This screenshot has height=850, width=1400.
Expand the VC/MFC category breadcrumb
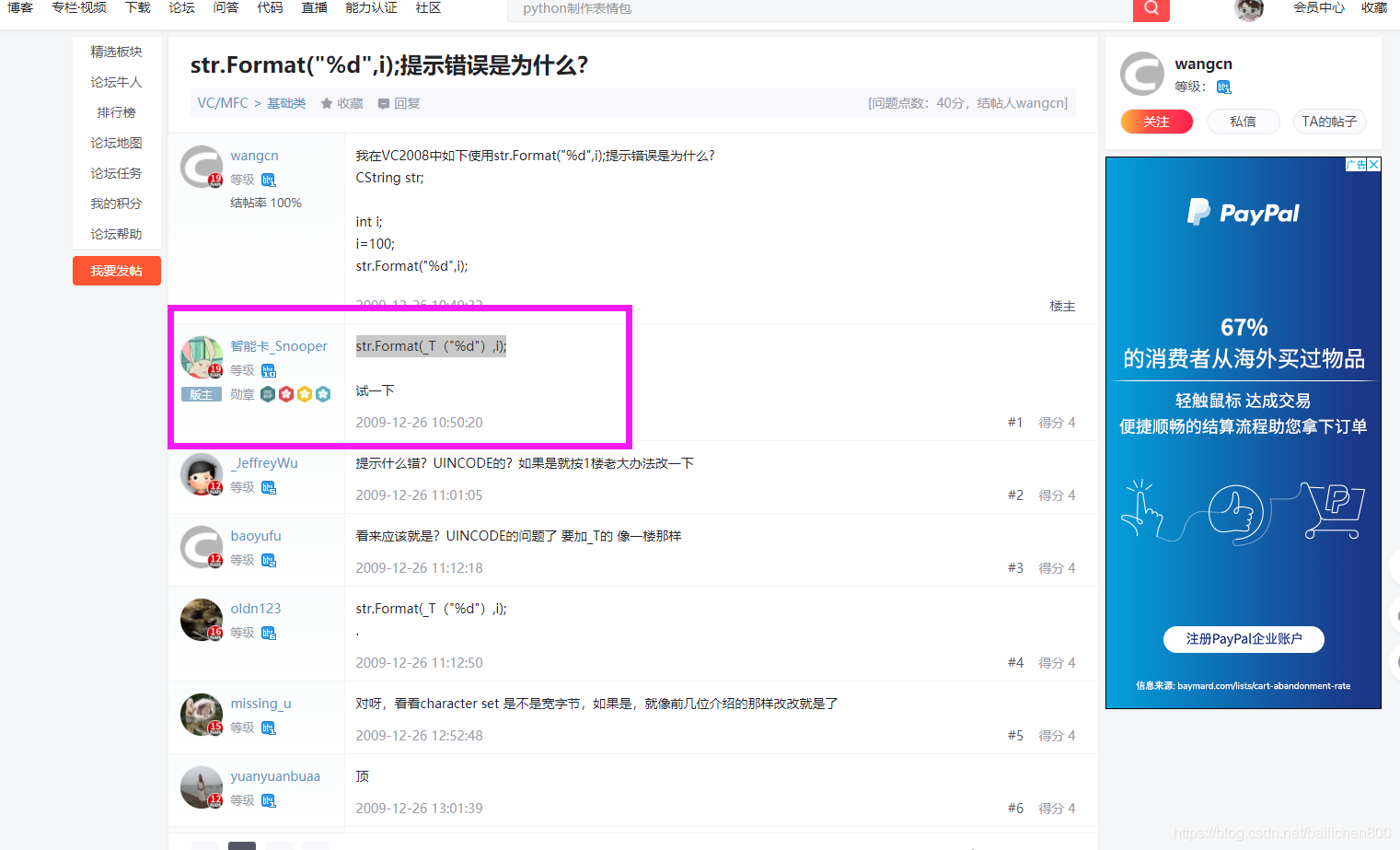pyautogui.click(x=222, y=102)
